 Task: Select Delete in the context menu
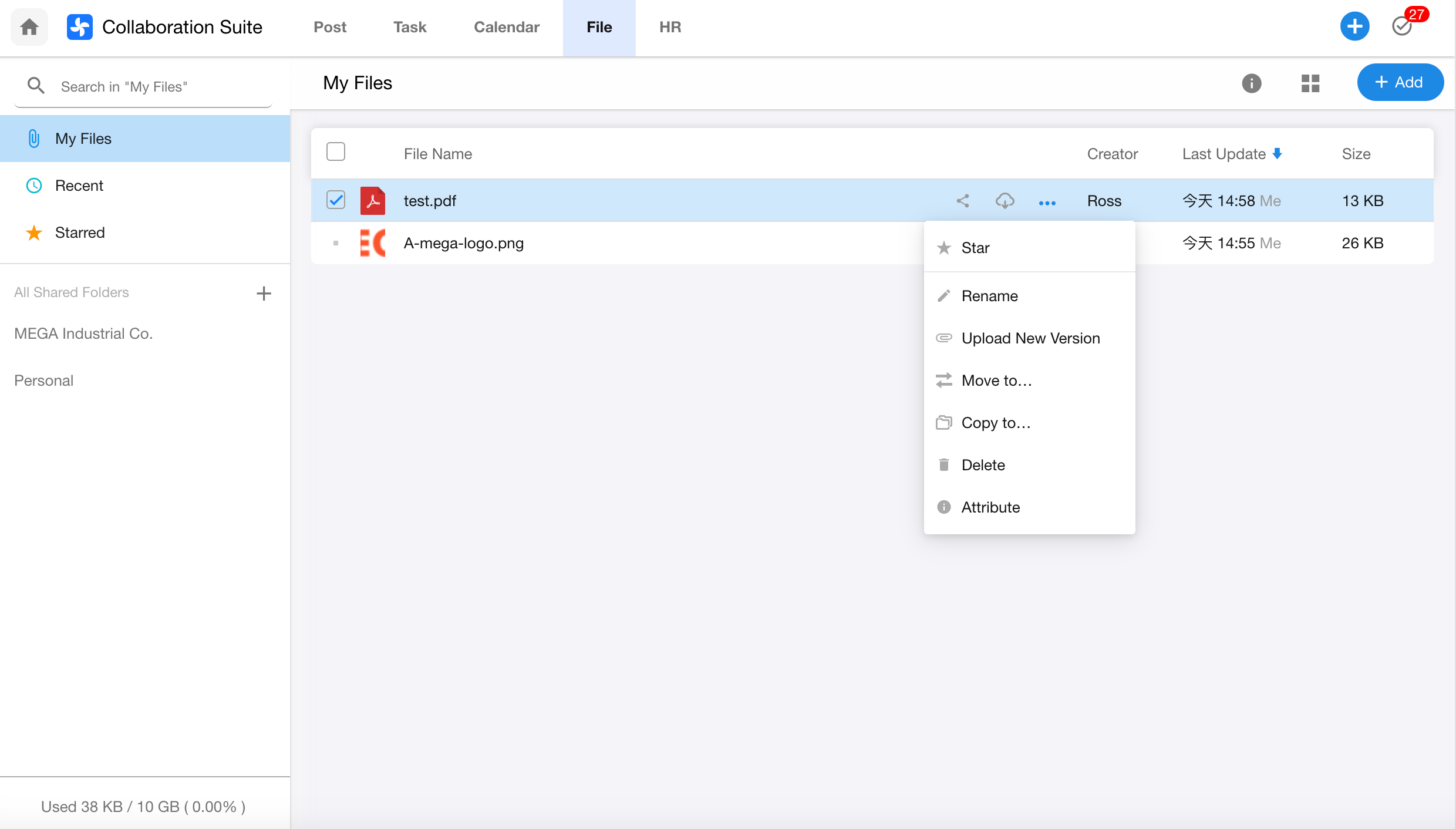click(983, 465)
